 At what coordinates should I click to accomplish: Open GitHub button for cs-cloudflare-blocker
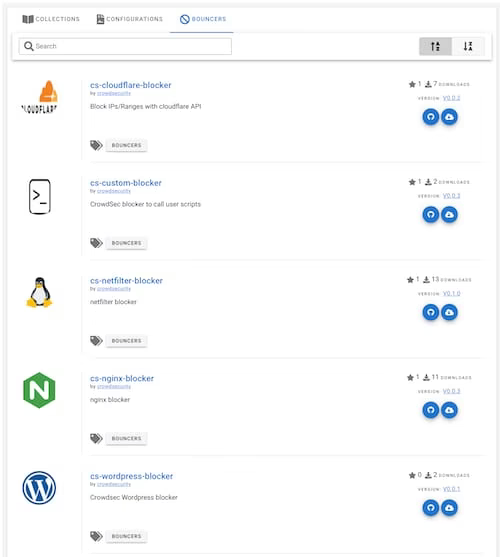431,117
